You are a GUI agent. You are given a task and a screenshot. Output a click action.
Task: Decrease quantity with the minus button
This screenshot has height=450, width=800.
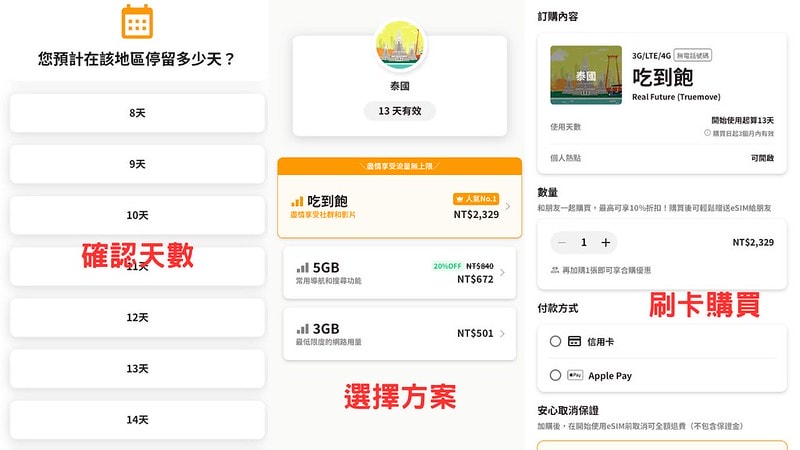tap(562, 242)
